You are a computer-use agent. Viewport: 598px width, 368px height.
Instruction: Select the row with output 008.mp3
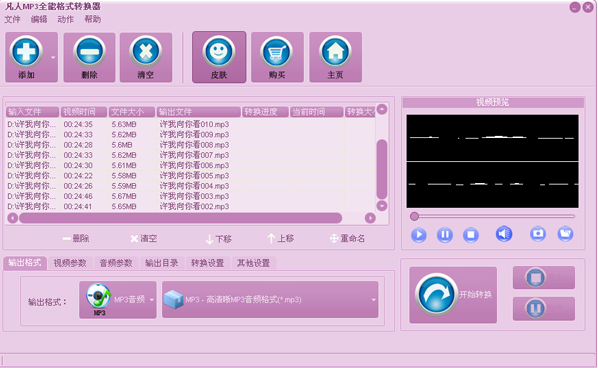pyautogui.click(x=191, y=145)
